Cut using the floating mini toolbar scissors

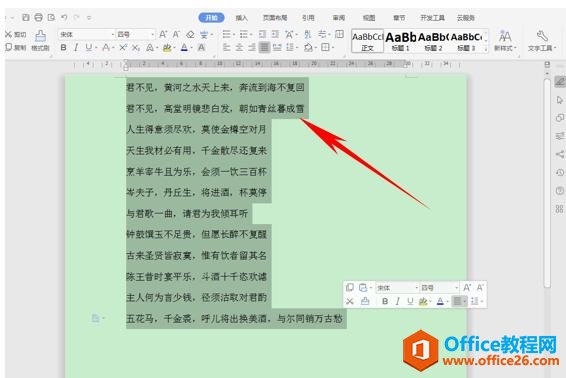pos(349,301)
